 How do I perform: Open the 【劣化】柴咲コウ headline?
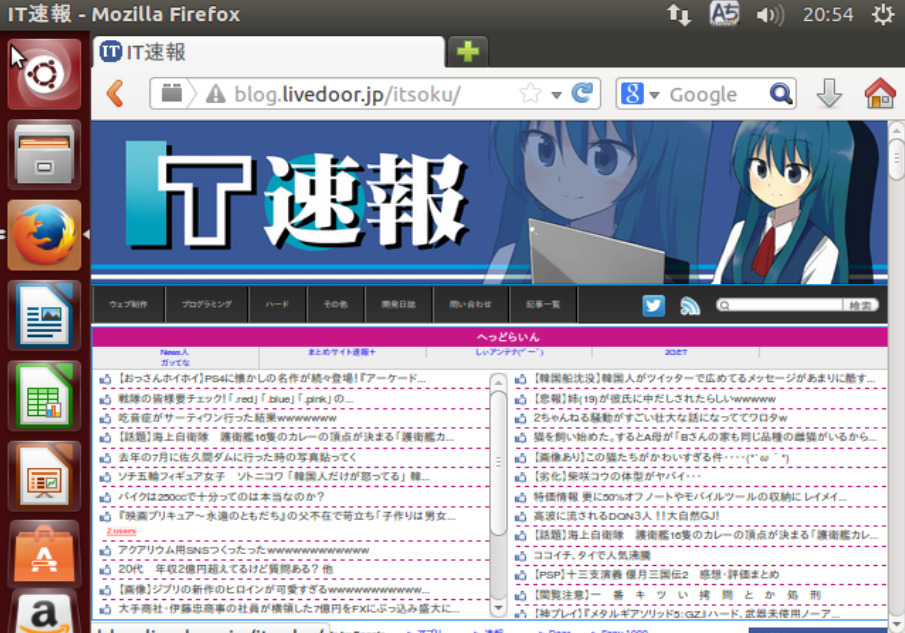pos(617,477)
